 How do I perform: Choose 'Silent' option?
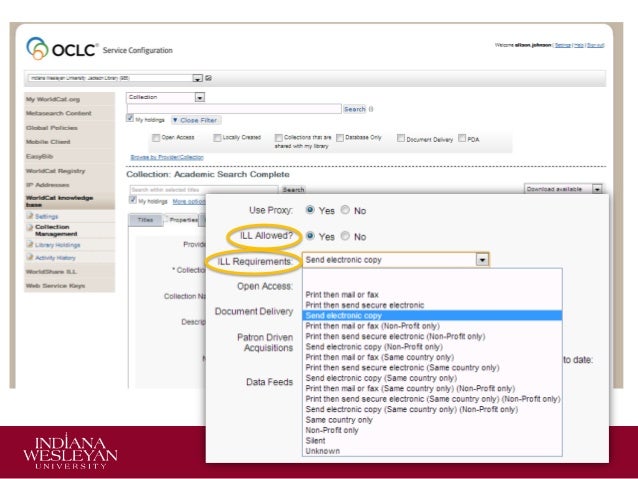tap(315, 440)
